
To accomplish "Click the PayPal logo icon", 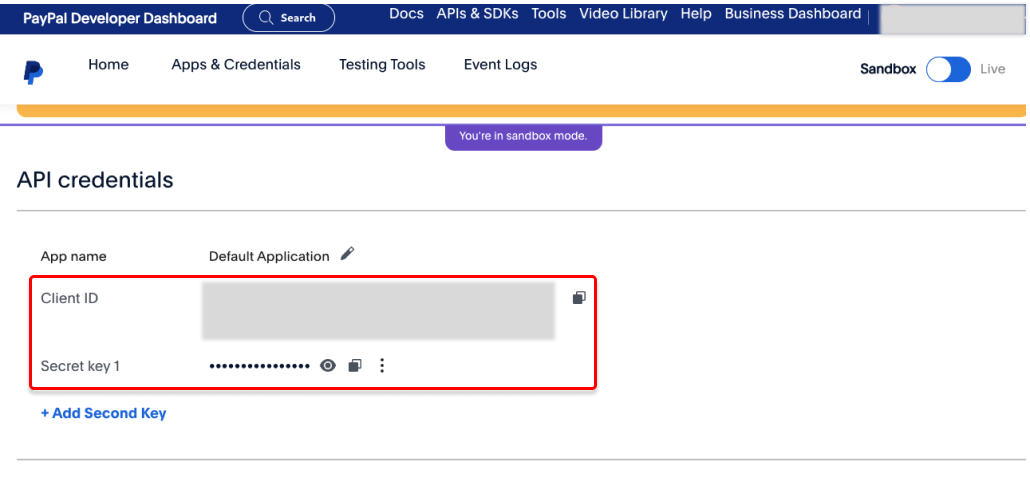I will [33, 72].
